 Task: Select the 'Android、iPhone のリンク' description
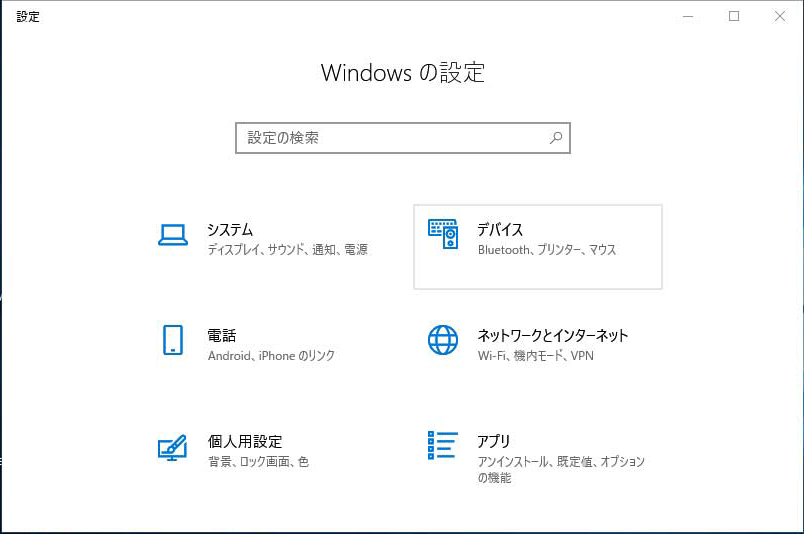coord(271,356)
